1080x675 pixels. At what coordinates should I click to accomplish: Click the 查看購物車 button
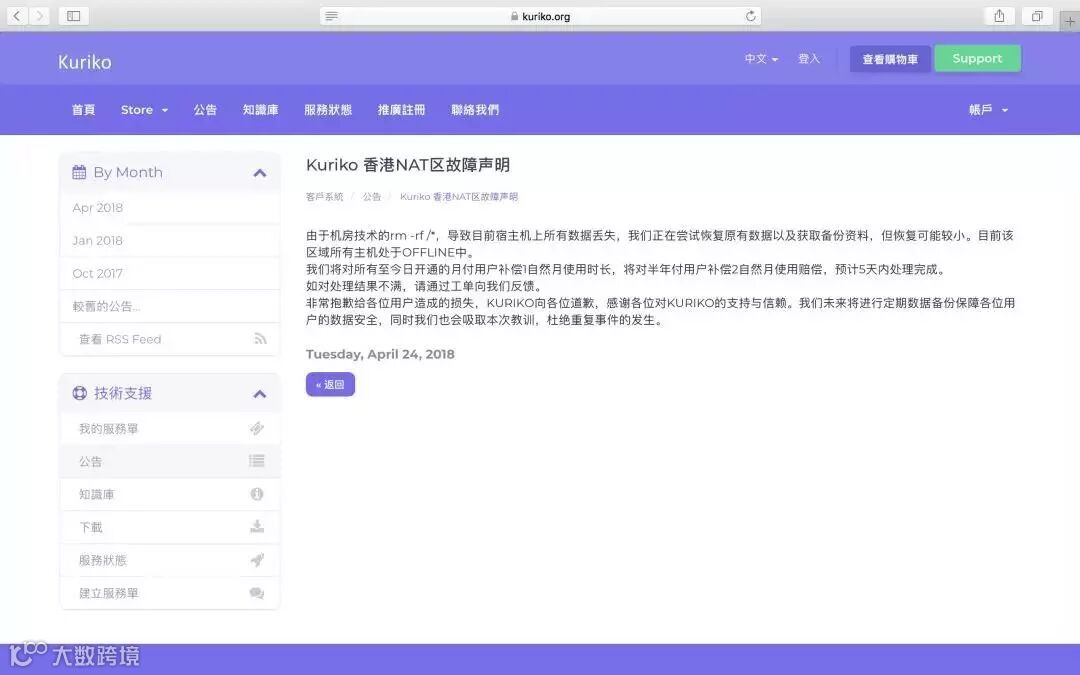click(x=890, y=59)
